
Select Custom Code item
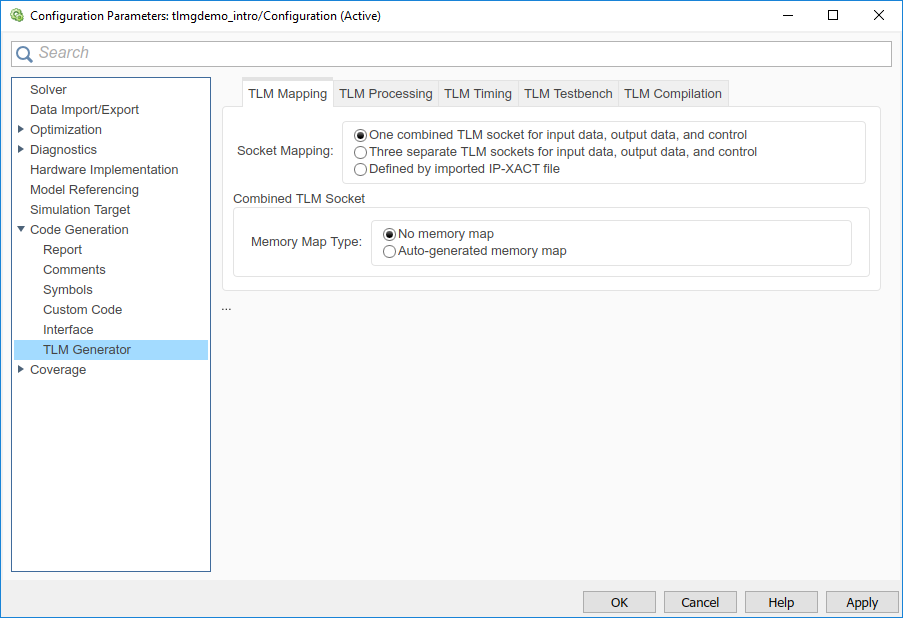(x=82, y=309)
